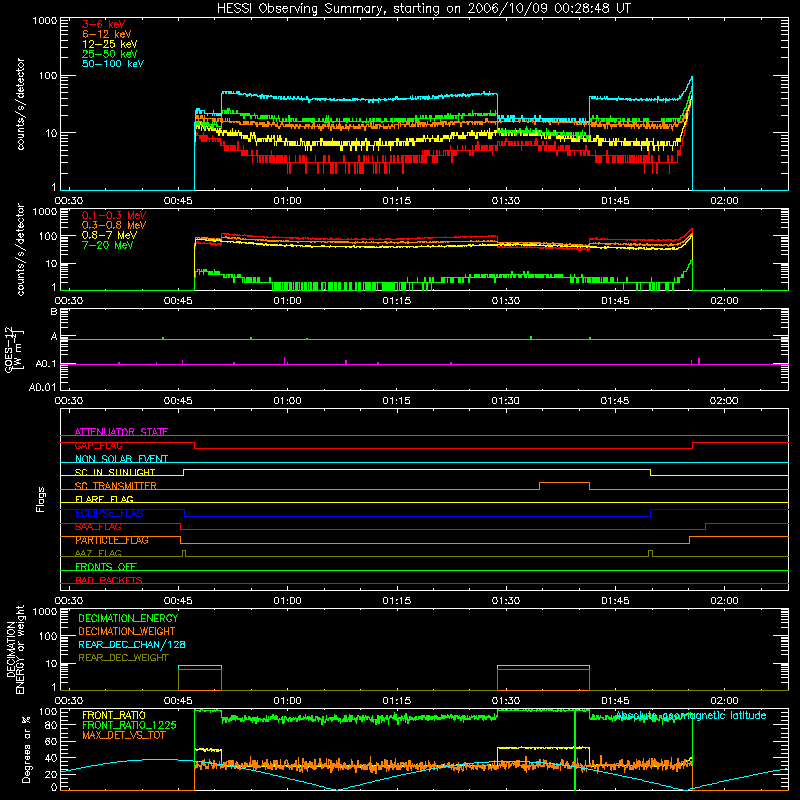The height and width of the screenshot is (800, 800).
Task: Select the FLARE_FLAG label
Action: coord(104,499)
